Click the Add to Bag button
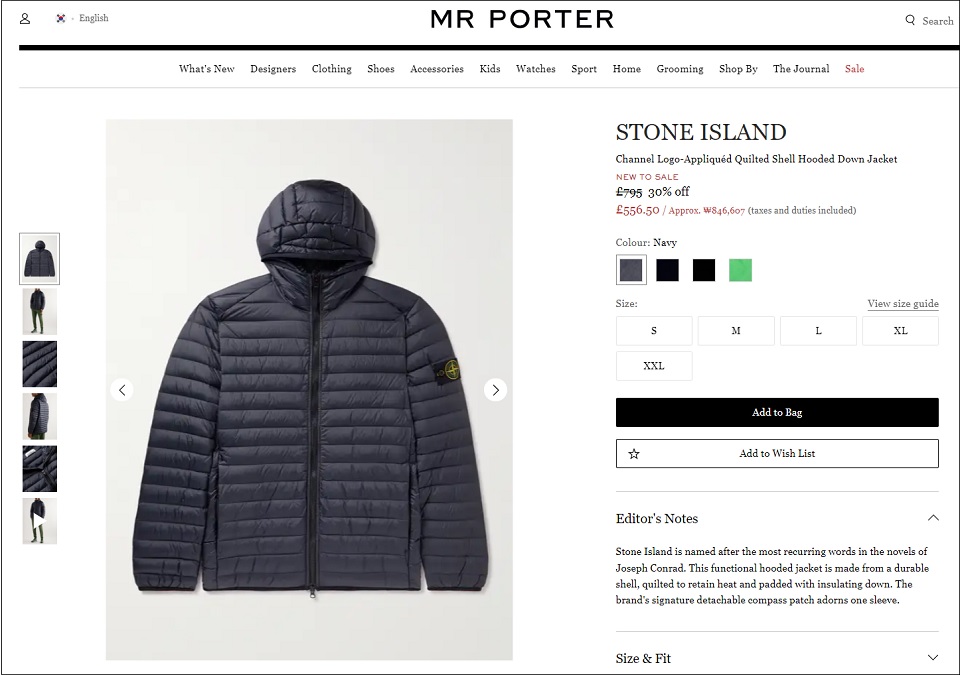 click(777, 412)
